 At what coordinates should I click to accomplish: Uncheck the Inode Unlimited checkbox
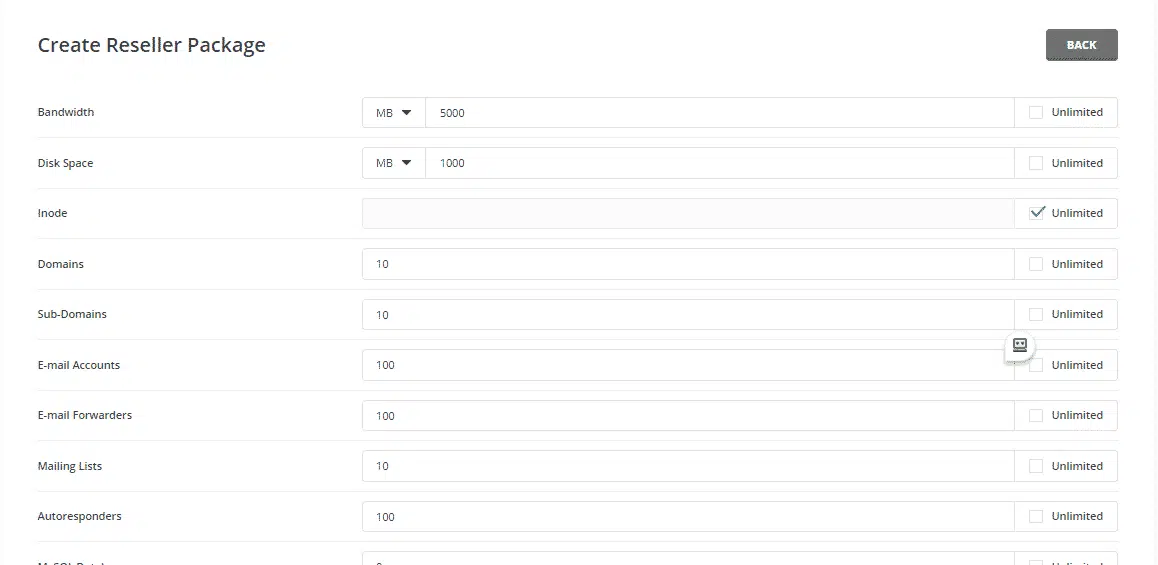(x=1037, y=213)
